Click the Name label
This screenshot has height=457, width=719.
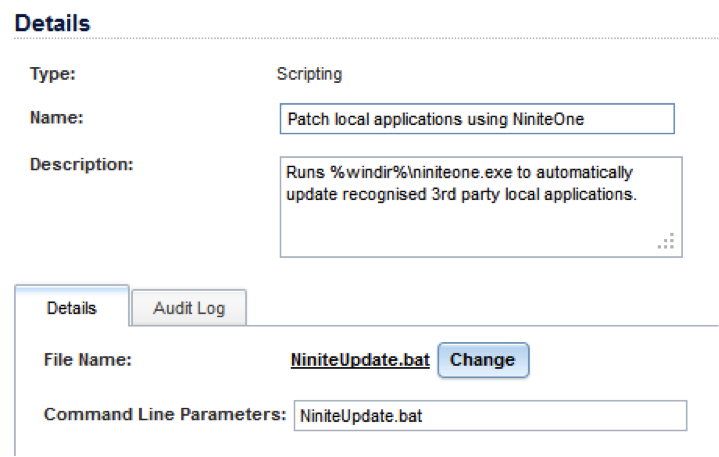tap(56, 118)
